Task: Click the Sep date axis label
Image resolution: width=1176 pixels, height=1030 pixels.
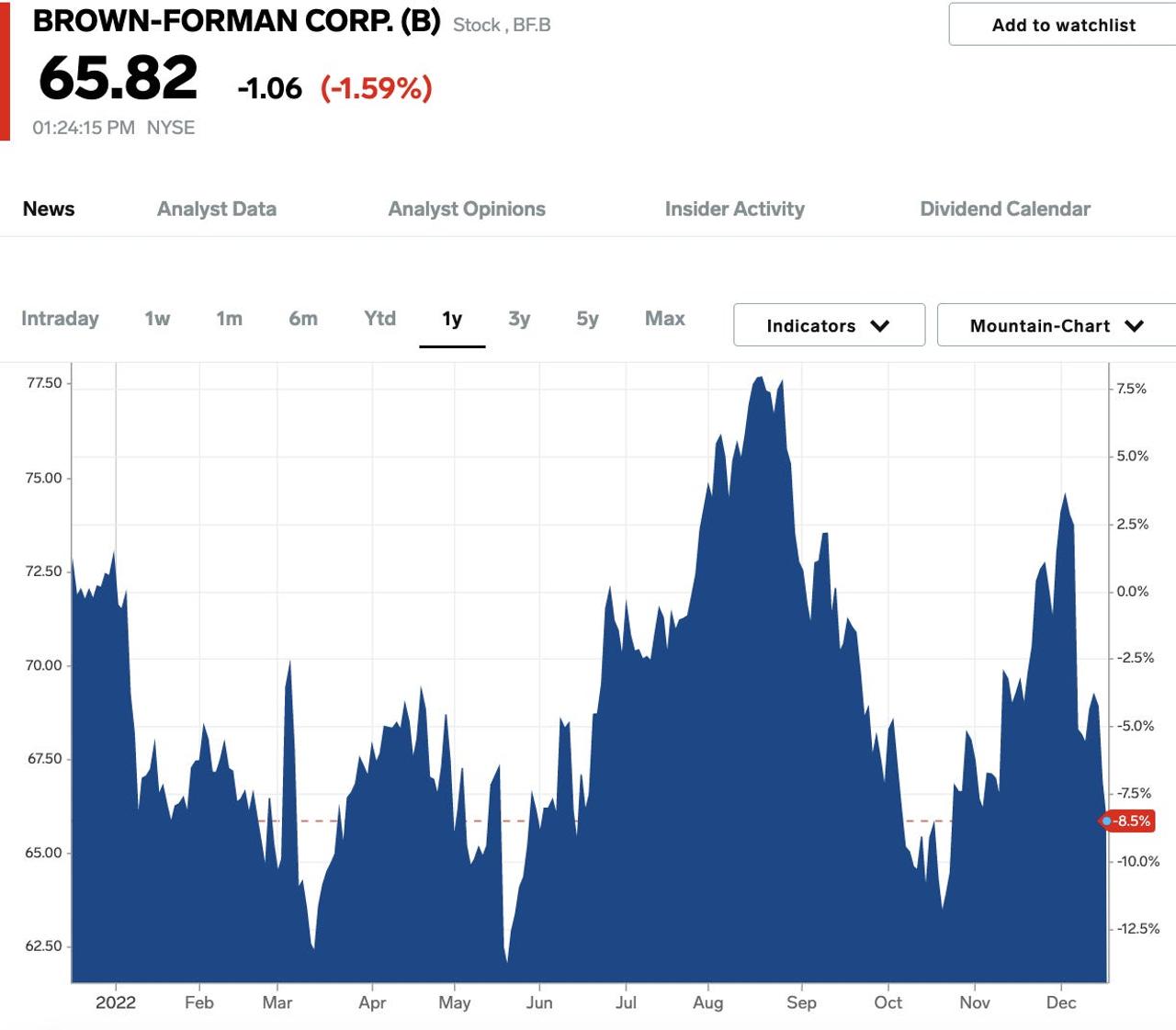Action: [801, 1002]
